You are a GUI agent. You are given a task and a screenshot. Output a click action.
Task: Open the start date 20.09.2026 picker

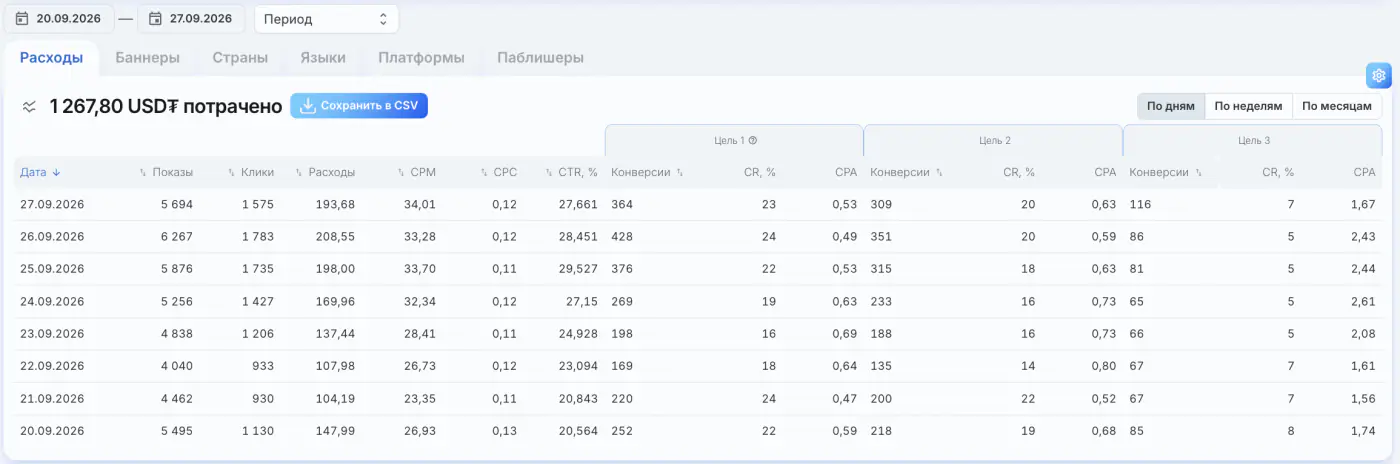tap(58, 19)
